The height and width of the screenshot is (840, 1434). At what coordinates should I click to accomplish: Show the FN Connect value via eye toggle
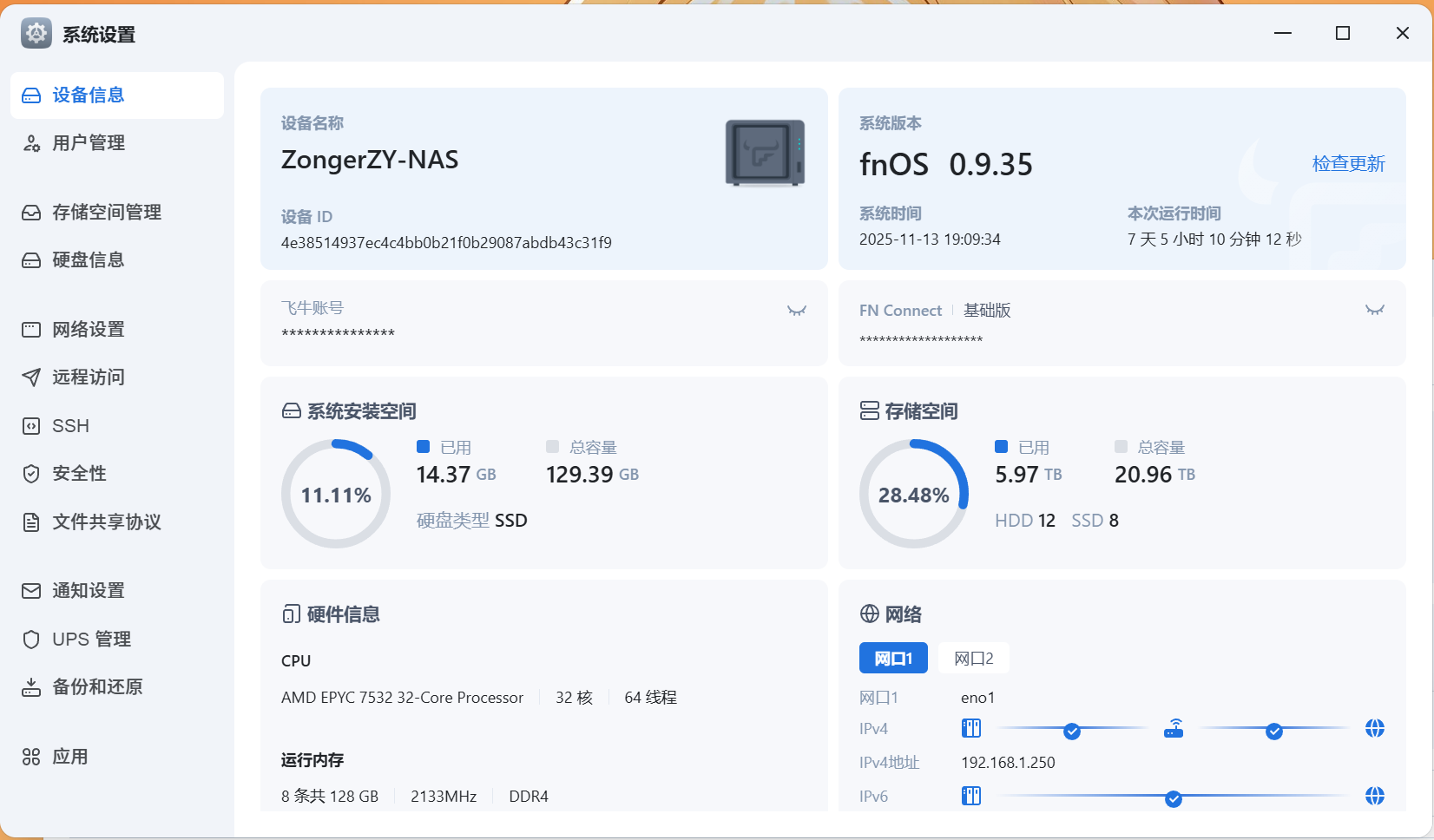(1374, 309)
